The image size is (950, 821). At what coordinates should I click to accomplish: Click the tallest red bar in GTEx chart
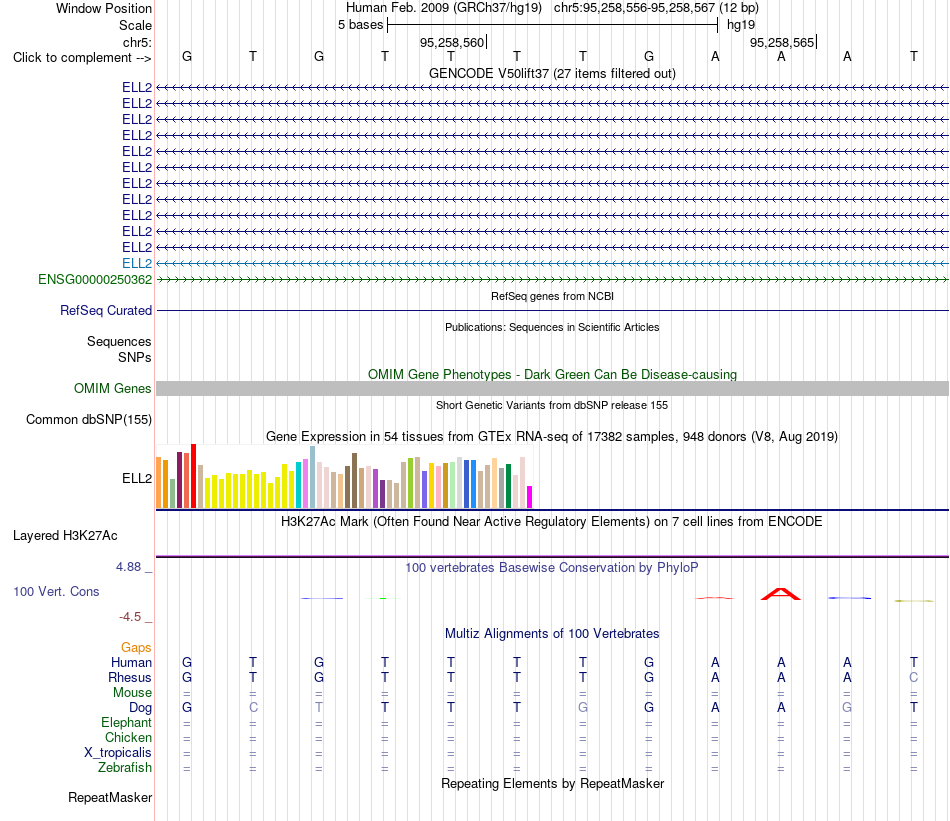tap(193, 476)
